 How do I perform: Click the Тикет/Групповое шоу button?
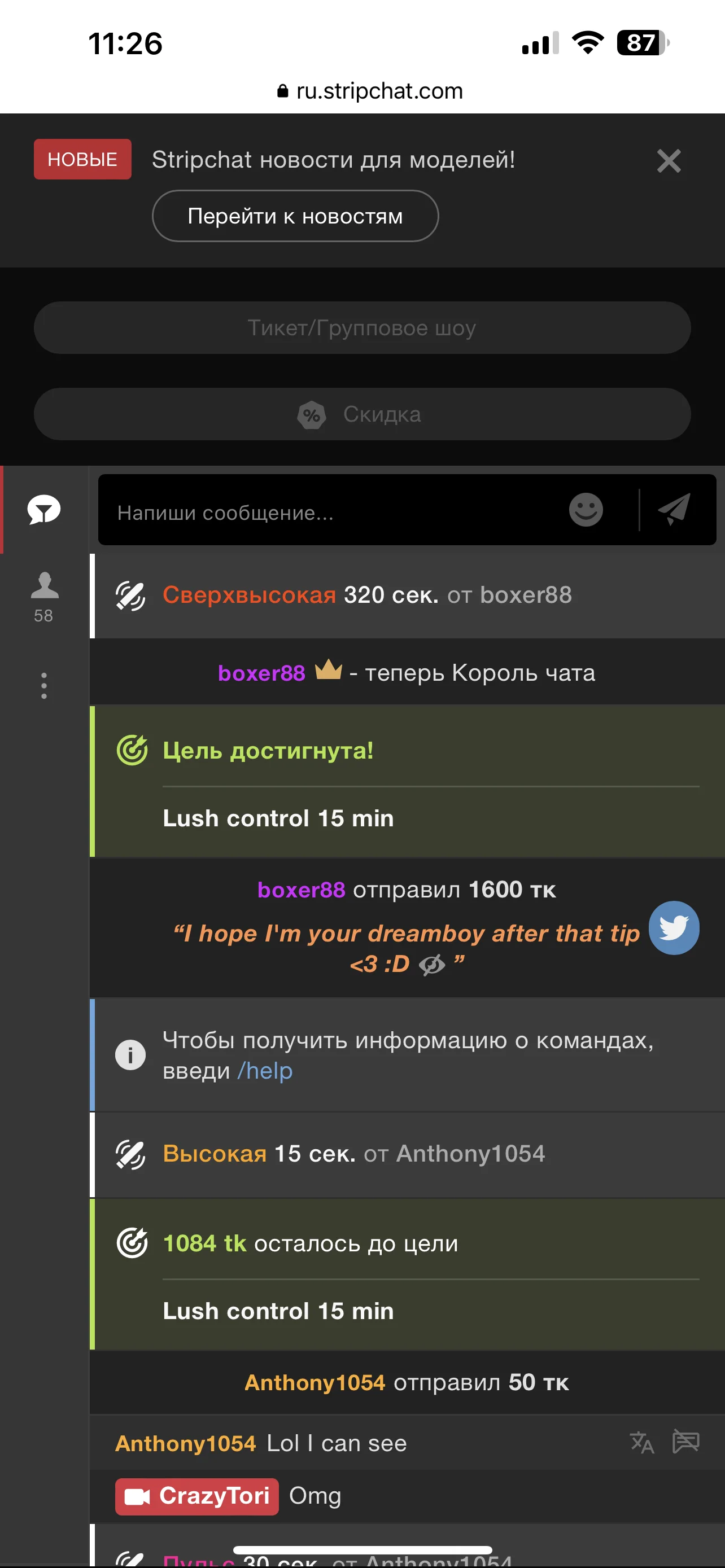(x=362, y=328)
